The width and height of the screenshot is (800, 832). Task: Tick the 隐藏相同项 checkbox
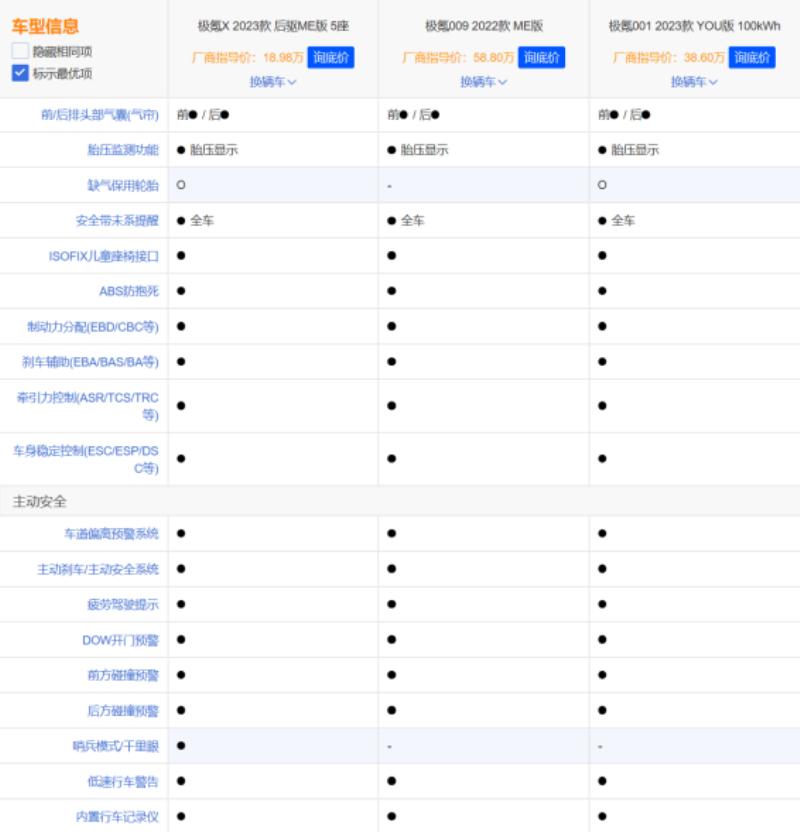tap(20, 51)
